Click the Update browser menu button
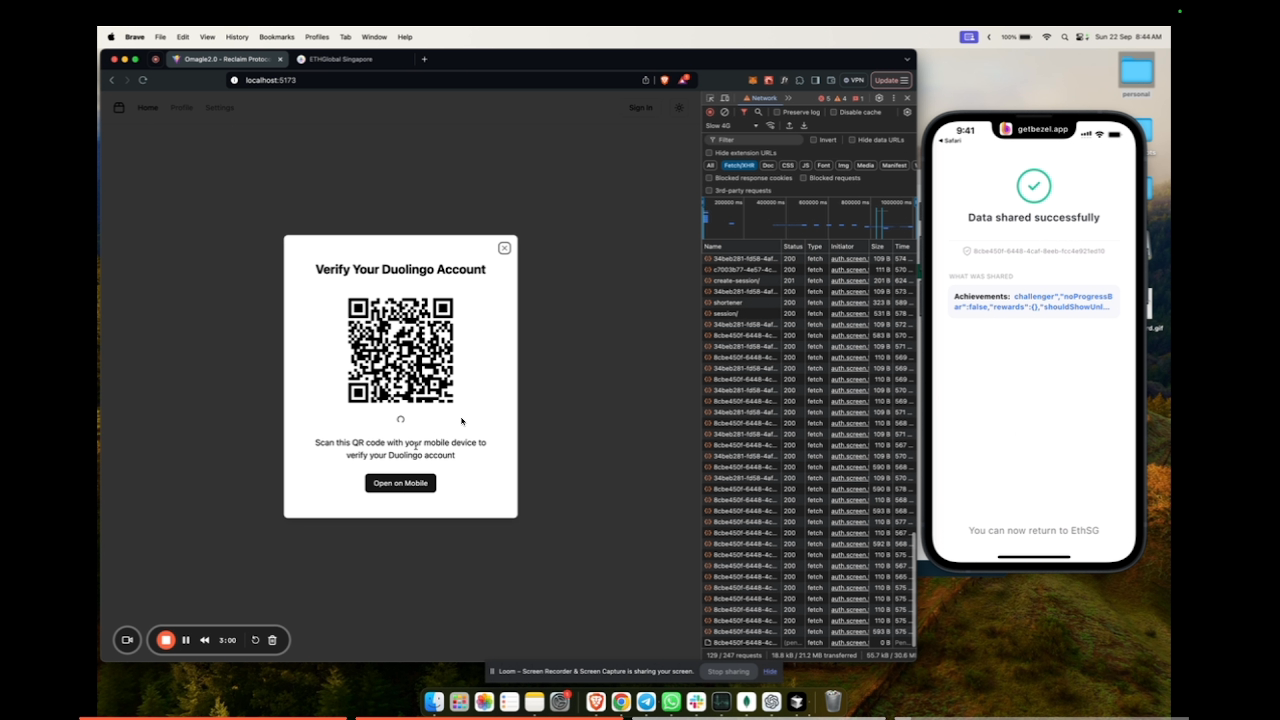The height and width of the screenshot is (720, 1280). tap(891, 80)
